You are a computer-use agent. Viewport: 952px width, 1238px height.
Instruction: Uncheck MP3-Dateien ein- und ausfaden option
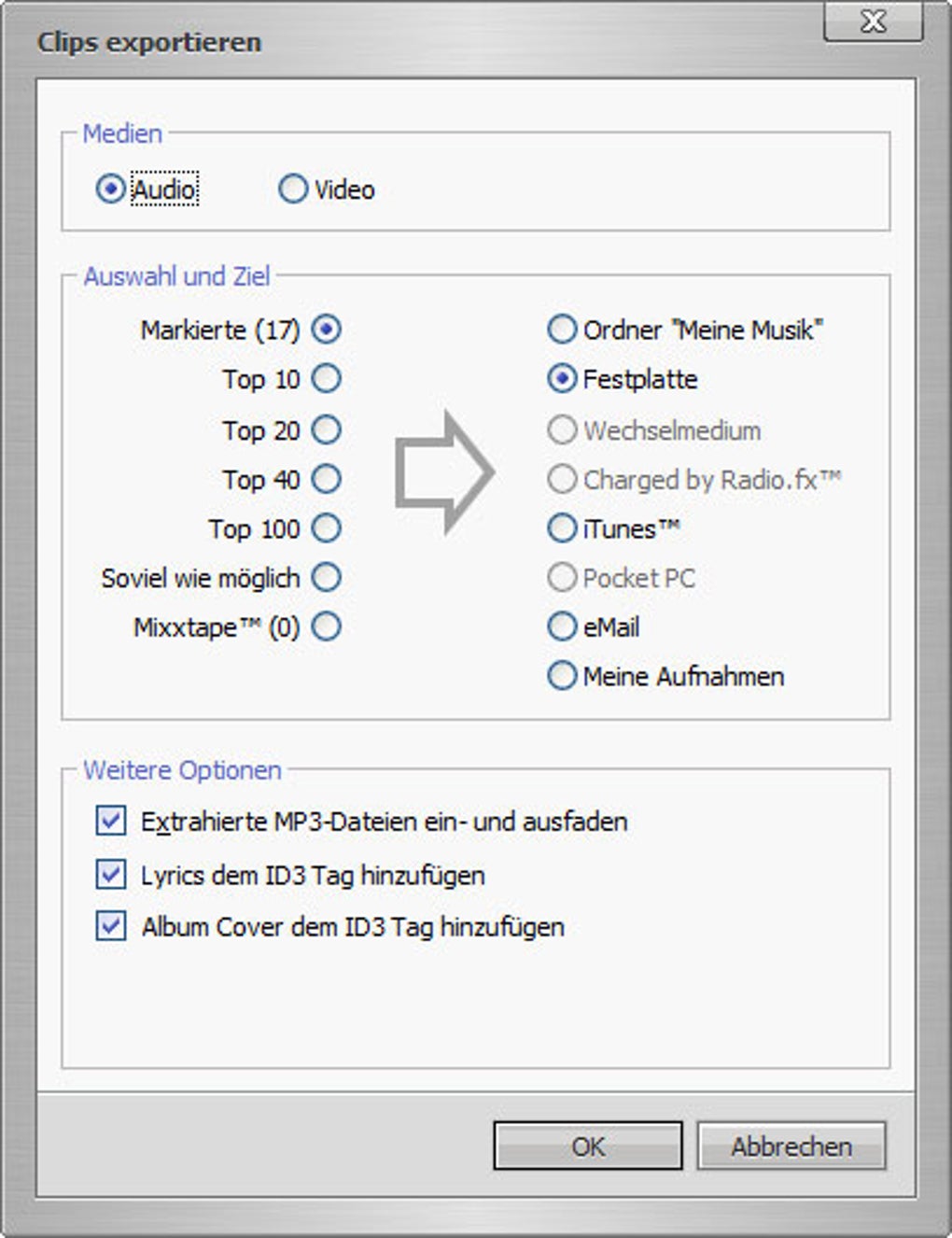111,822
